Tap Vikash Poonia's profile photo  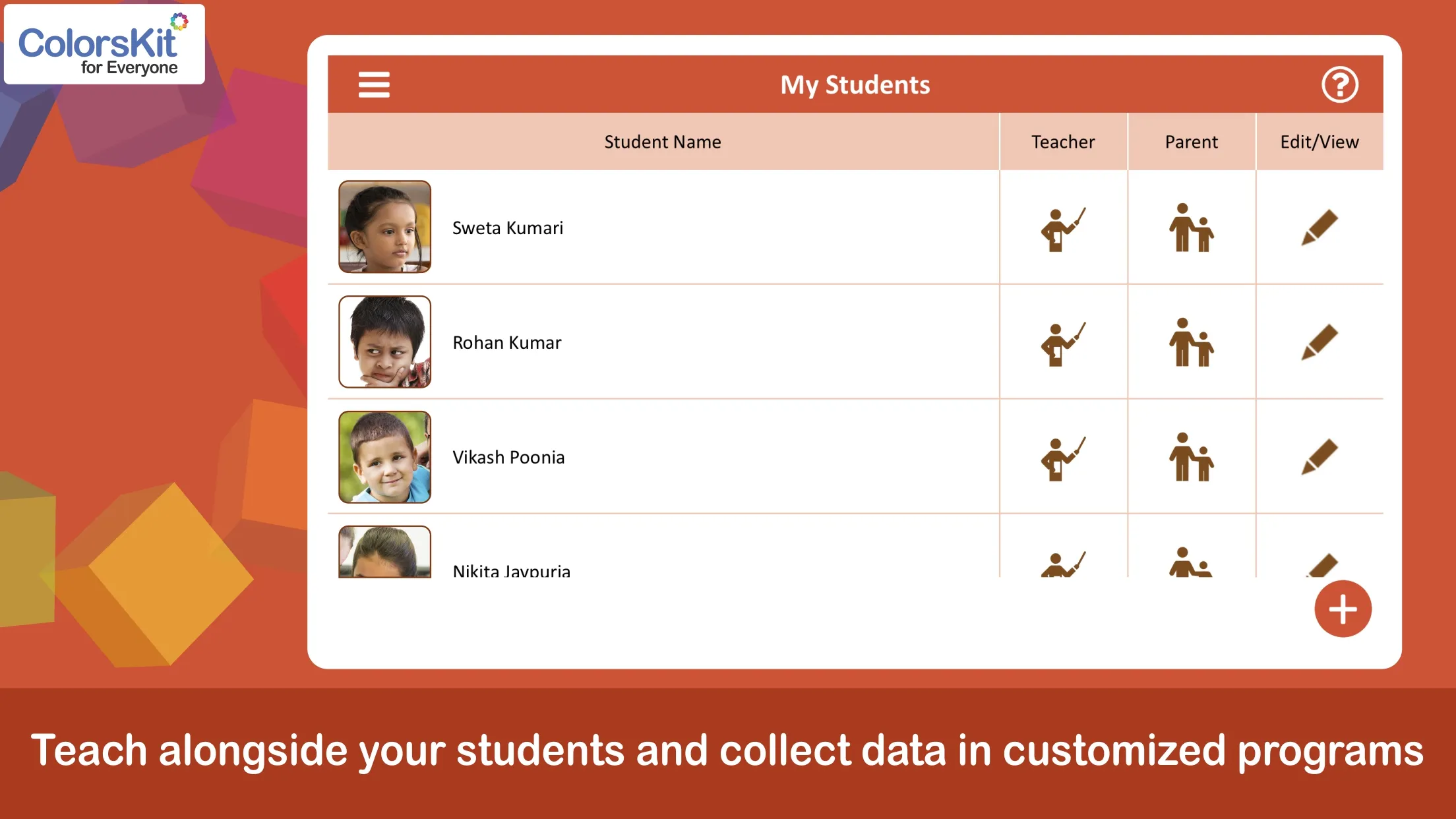[384, 457]
